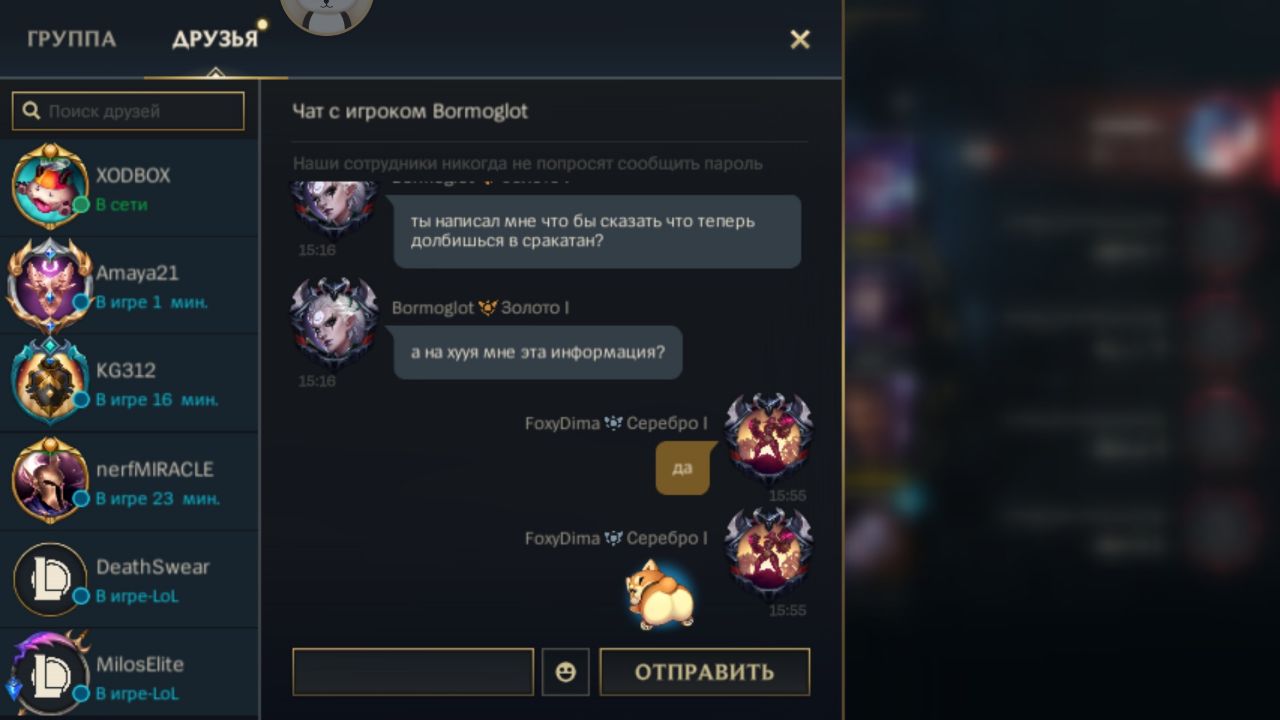
Task: Close the friends panel with X
Action: (x=800, y=39)
